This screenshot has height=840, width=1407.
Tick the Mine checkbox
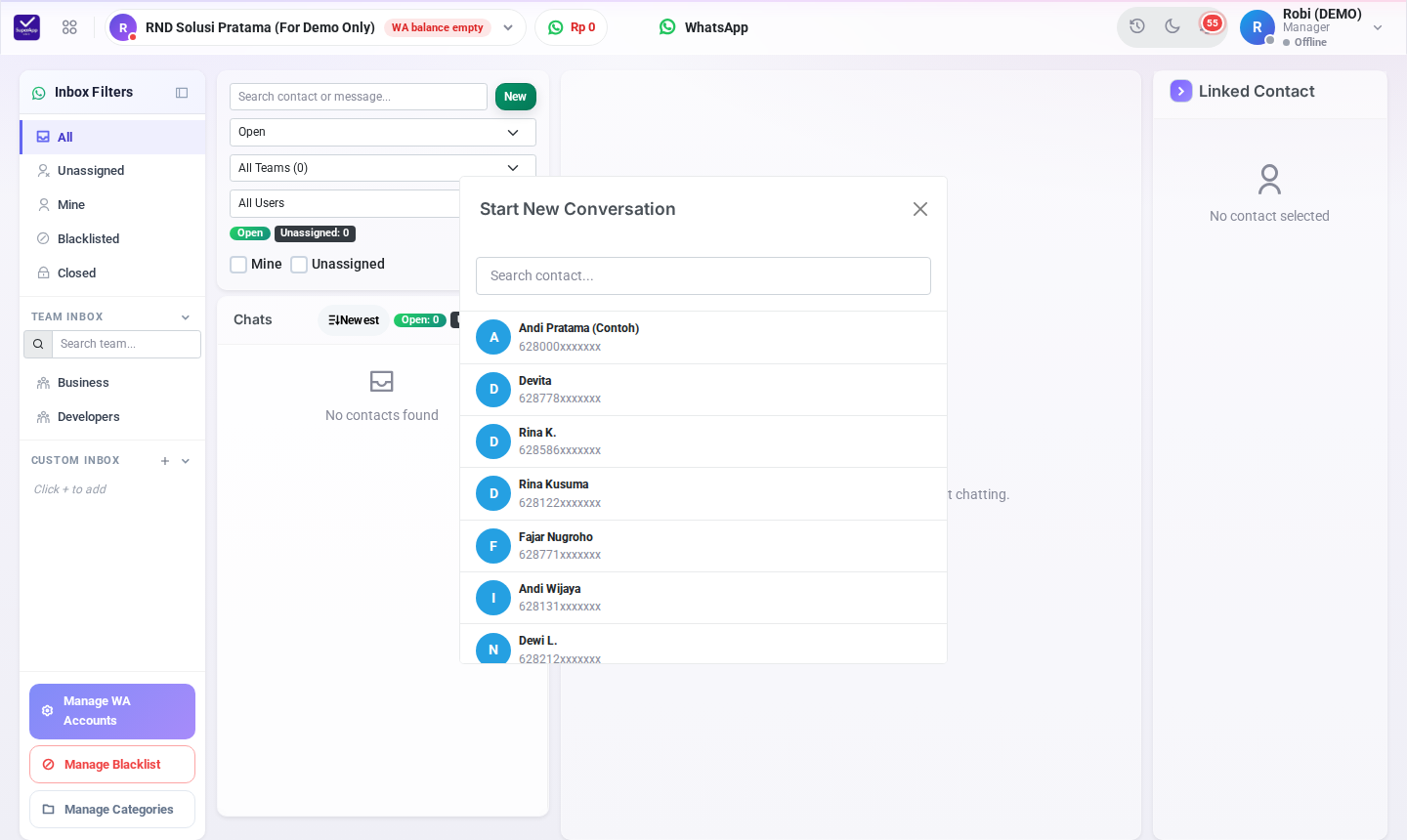238,265
